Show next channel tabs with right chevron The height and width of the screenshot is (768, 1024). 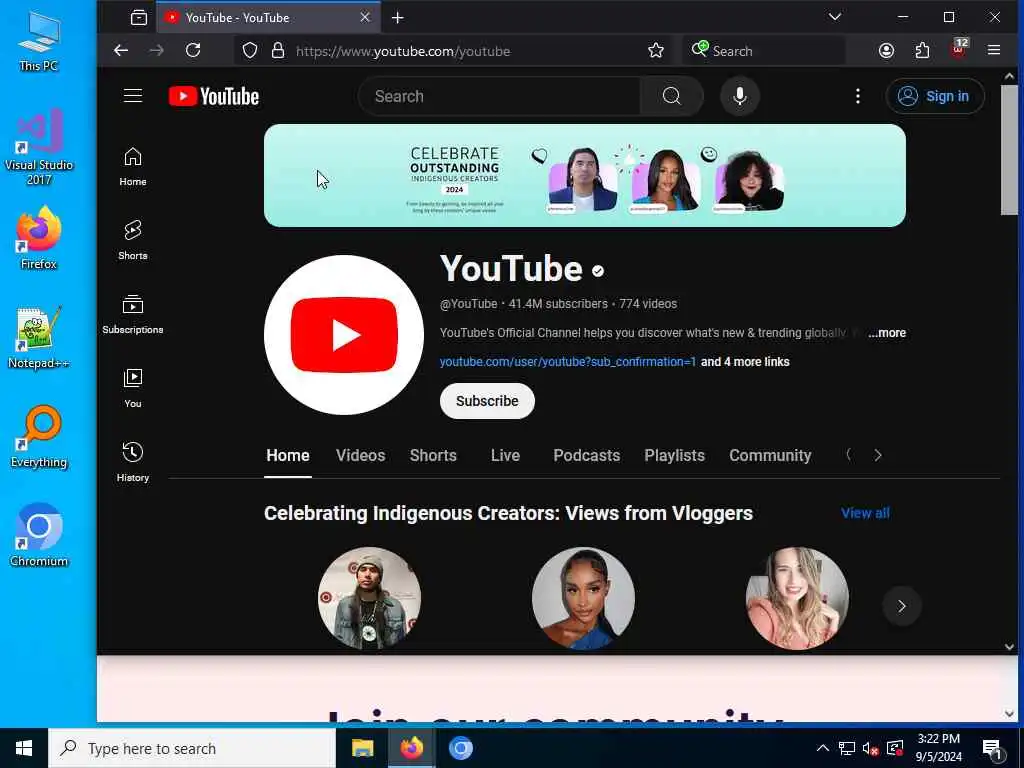(x=878, y=455)
